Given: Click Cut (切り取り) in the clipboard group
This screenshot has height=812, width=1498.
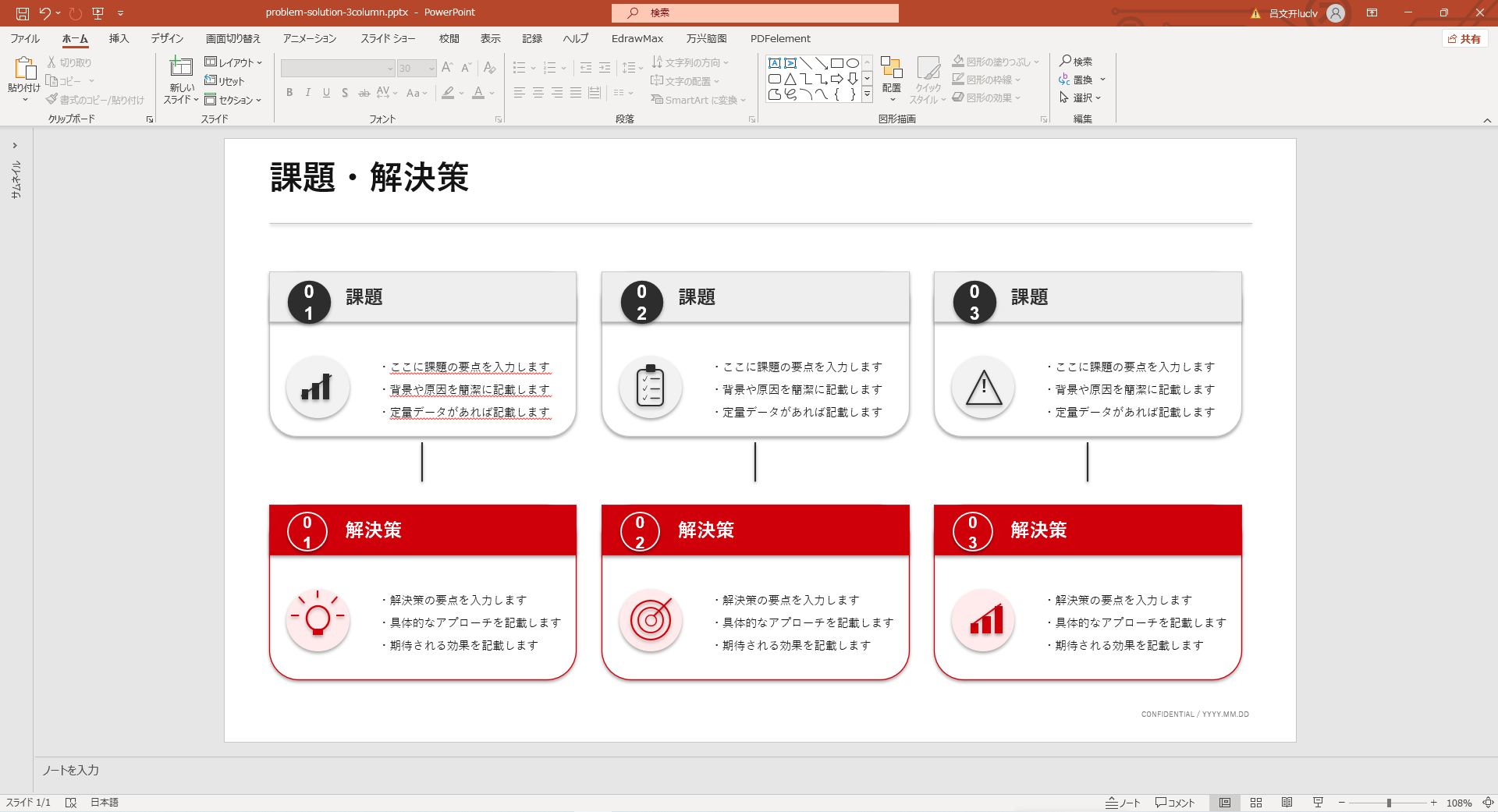Looking at the screenshot, I should (x=69, y=62).
